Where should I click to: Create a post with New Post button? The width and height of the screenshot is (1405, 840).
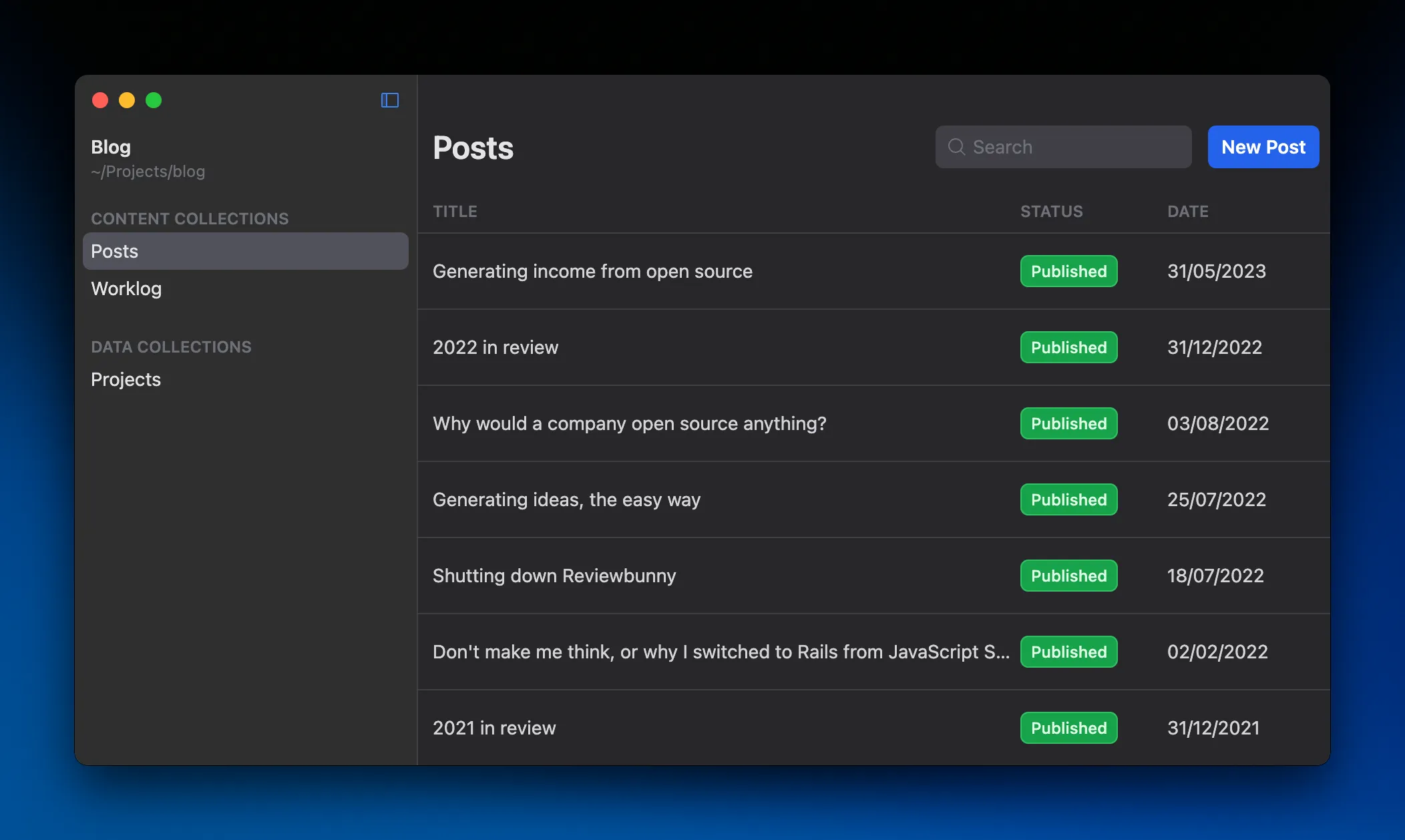click(x=1263, y=147)
